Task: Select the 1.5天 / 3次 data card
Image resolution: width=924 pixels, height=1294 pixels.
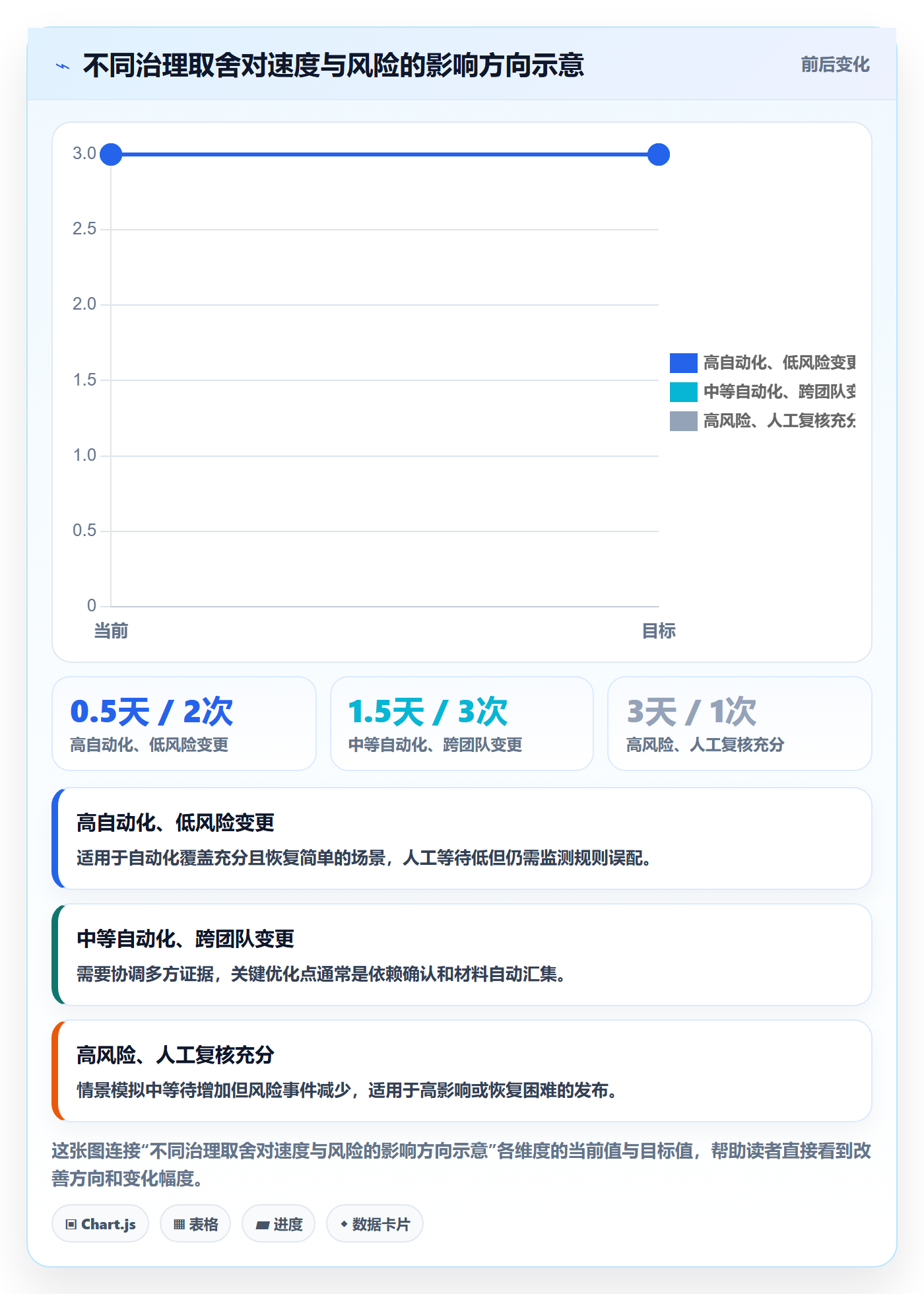Action: click(462, 724)
